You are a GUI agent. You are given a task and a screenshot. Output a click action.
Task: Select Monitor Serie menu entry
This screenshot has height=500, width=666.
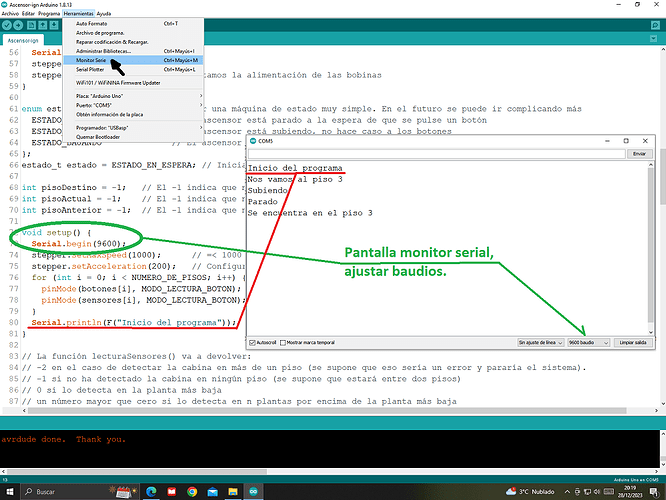133,60
